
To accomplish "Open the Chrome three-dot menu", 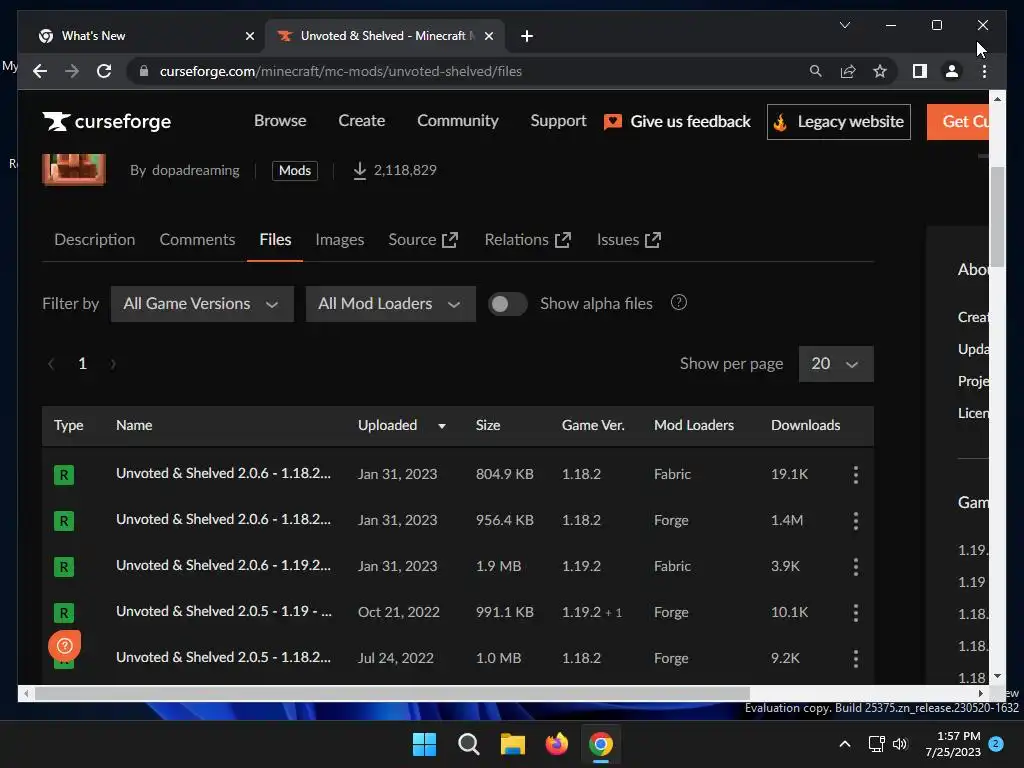I will (x=984, y=71).
